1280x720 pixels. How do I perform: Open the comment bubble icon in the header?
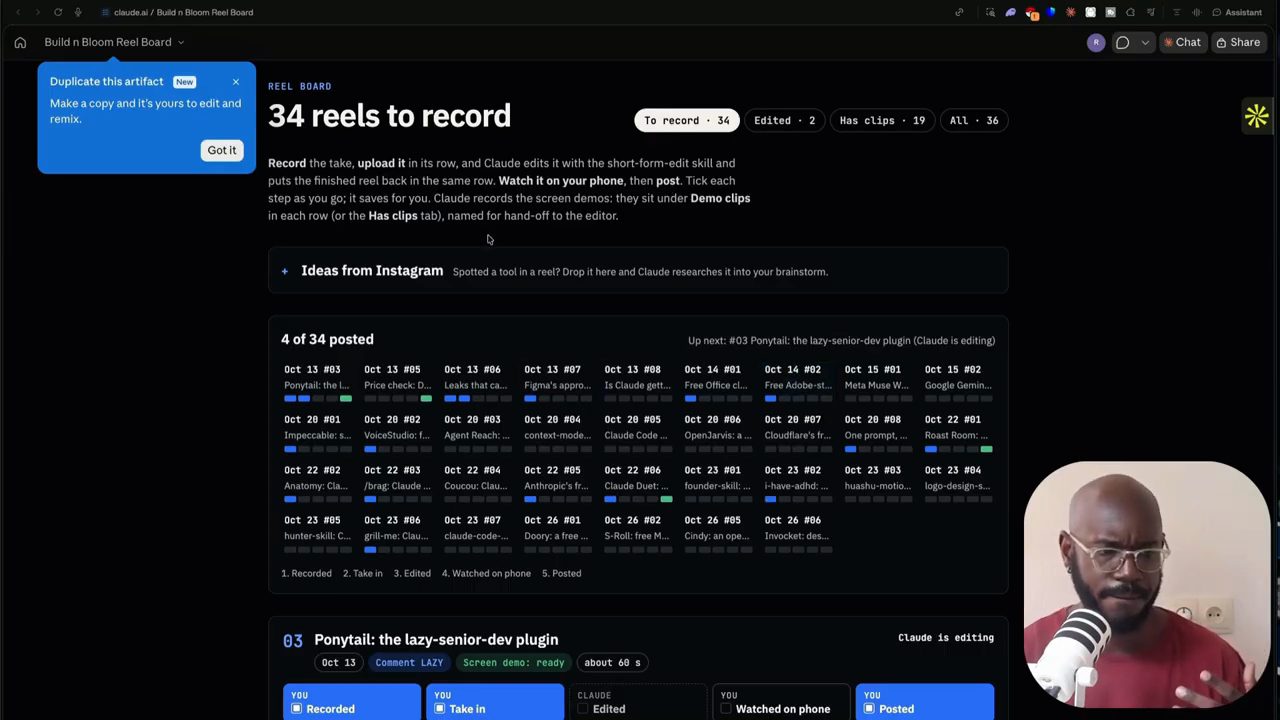click(x=1123, y=42)
